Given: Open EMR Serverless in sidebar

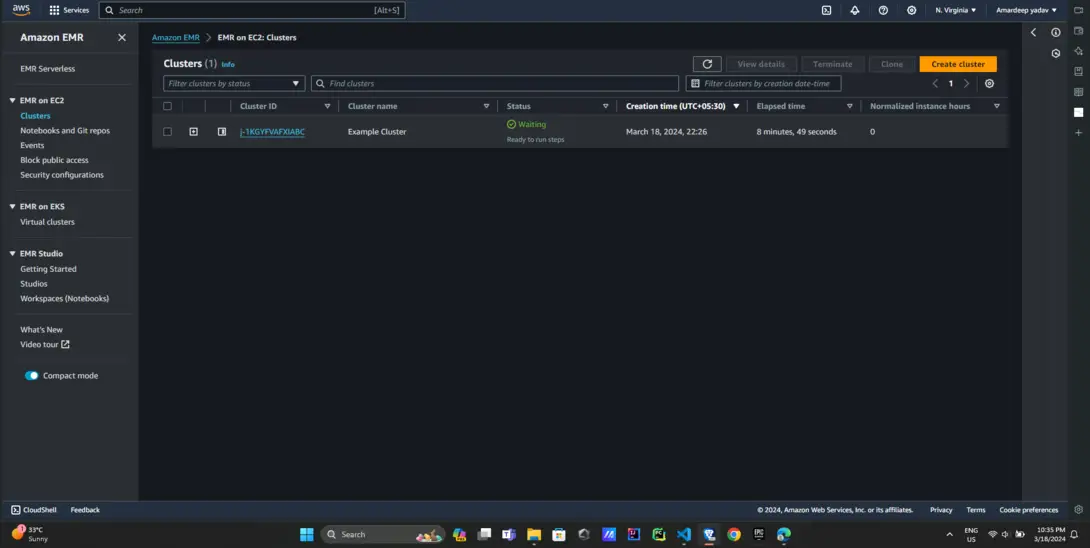Looking at the screenshot, I should pyautogui.click(x=47, y=69).
